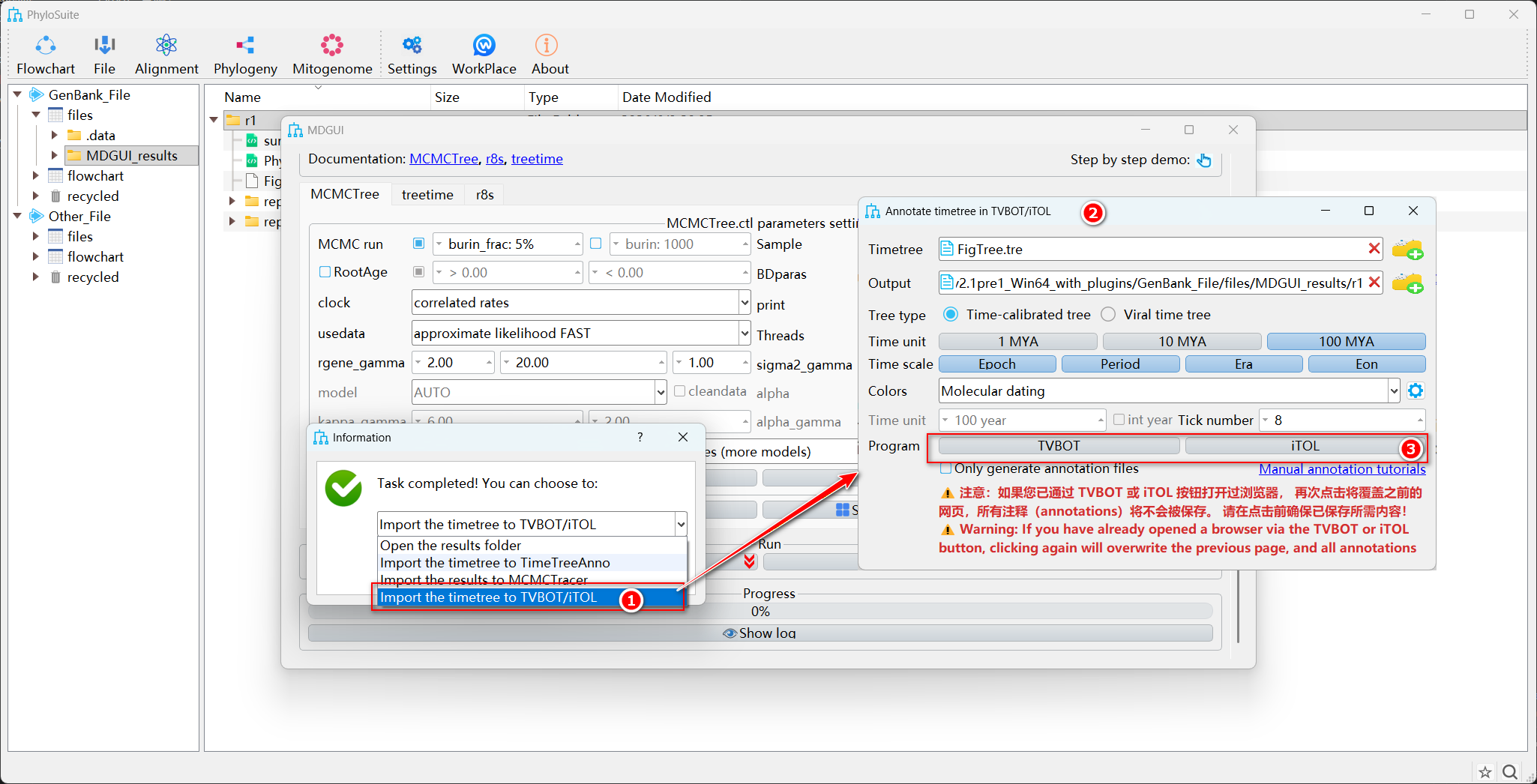Open the Phylogeny toolbar icon
Screen dimensions: 1537x784
[245, 55]
